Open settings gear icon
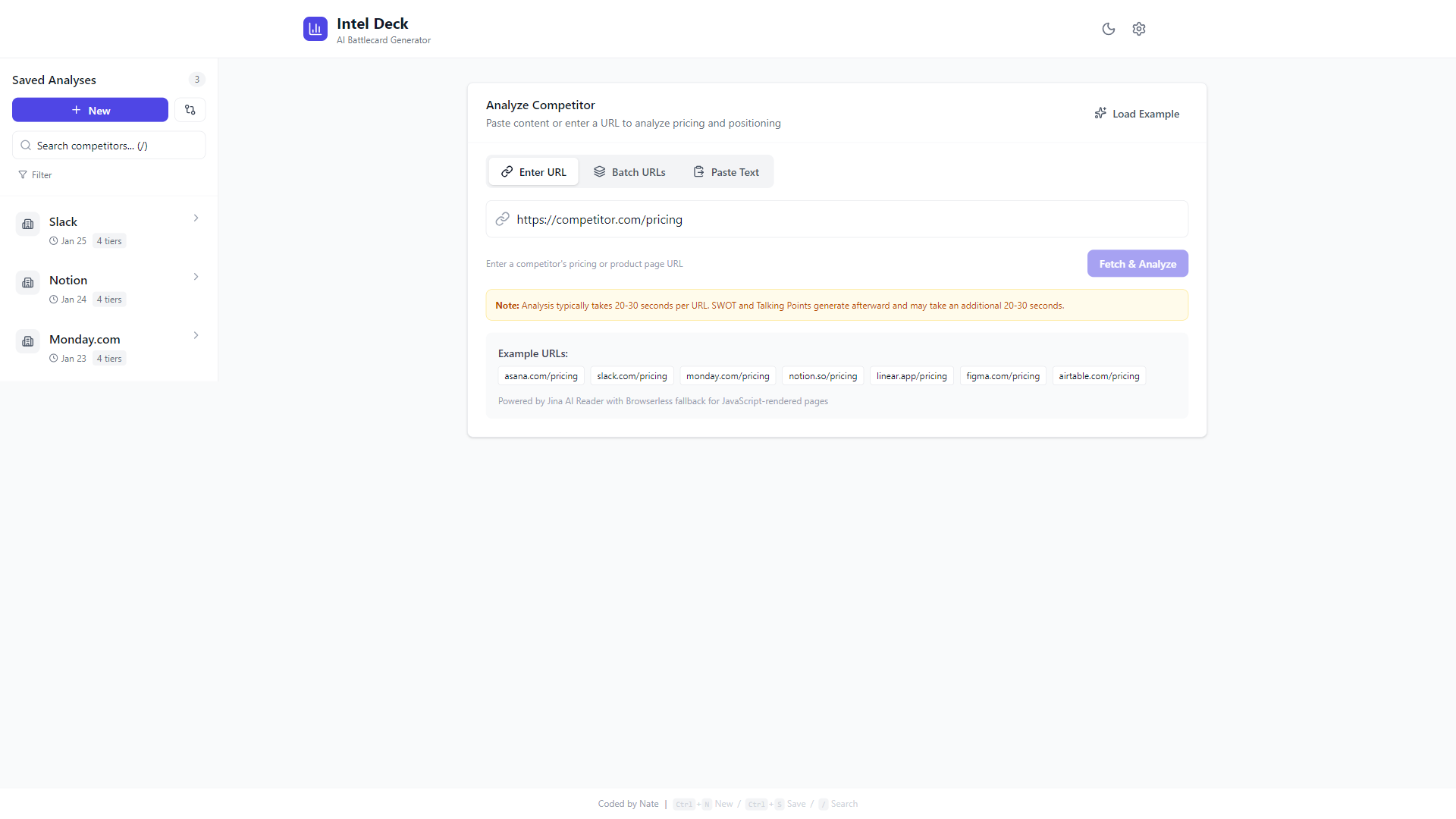This screenshot has width=1456, height=819. click(x=1138, y=29)
